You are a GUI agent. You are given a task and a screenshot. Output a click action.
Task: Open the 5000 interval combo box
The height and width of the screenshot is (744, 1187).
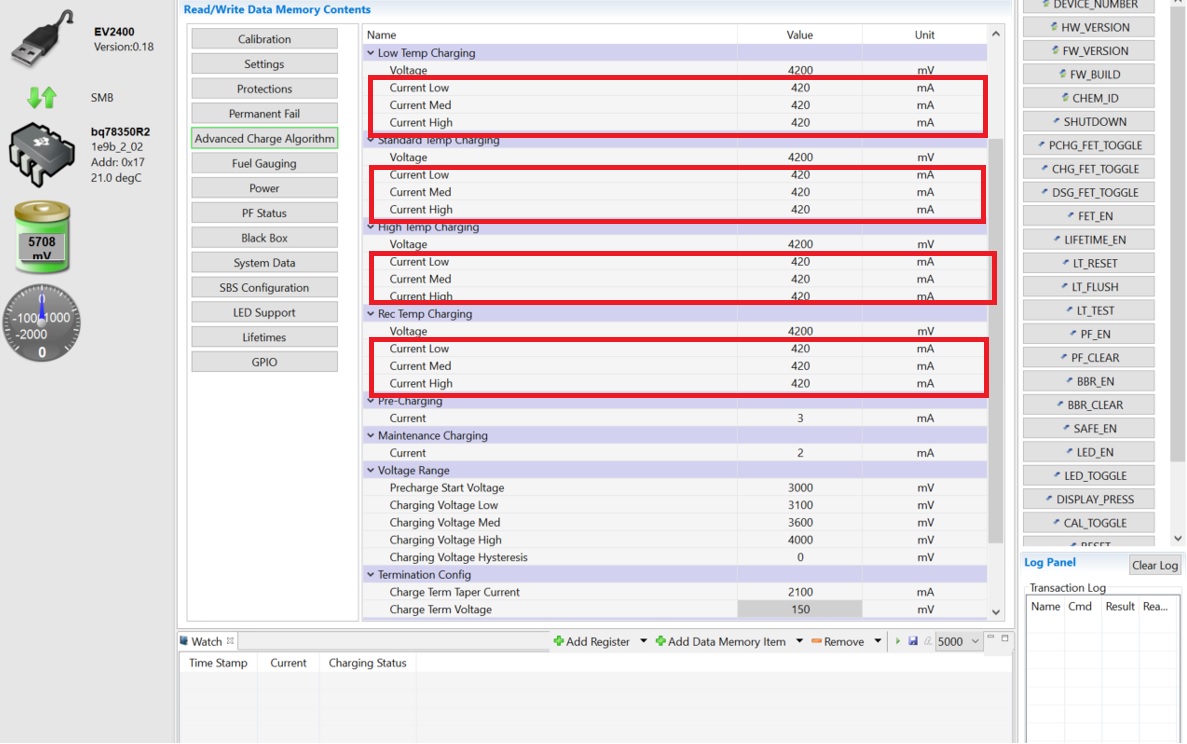pos(958,641)
